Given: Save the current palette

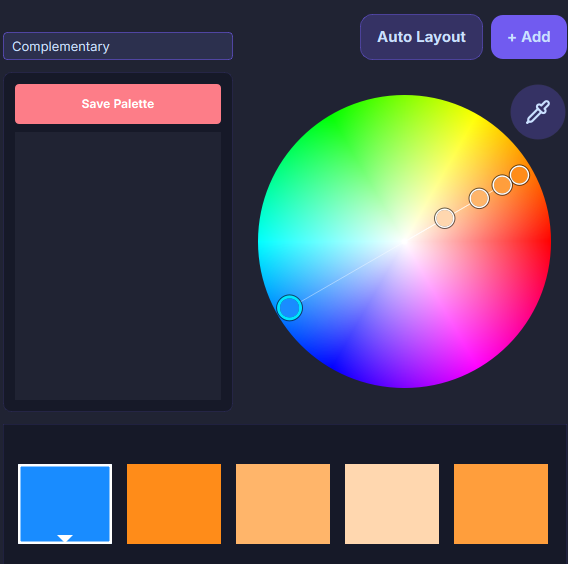Looking at the screenshot, I should (x=118, y=104).
